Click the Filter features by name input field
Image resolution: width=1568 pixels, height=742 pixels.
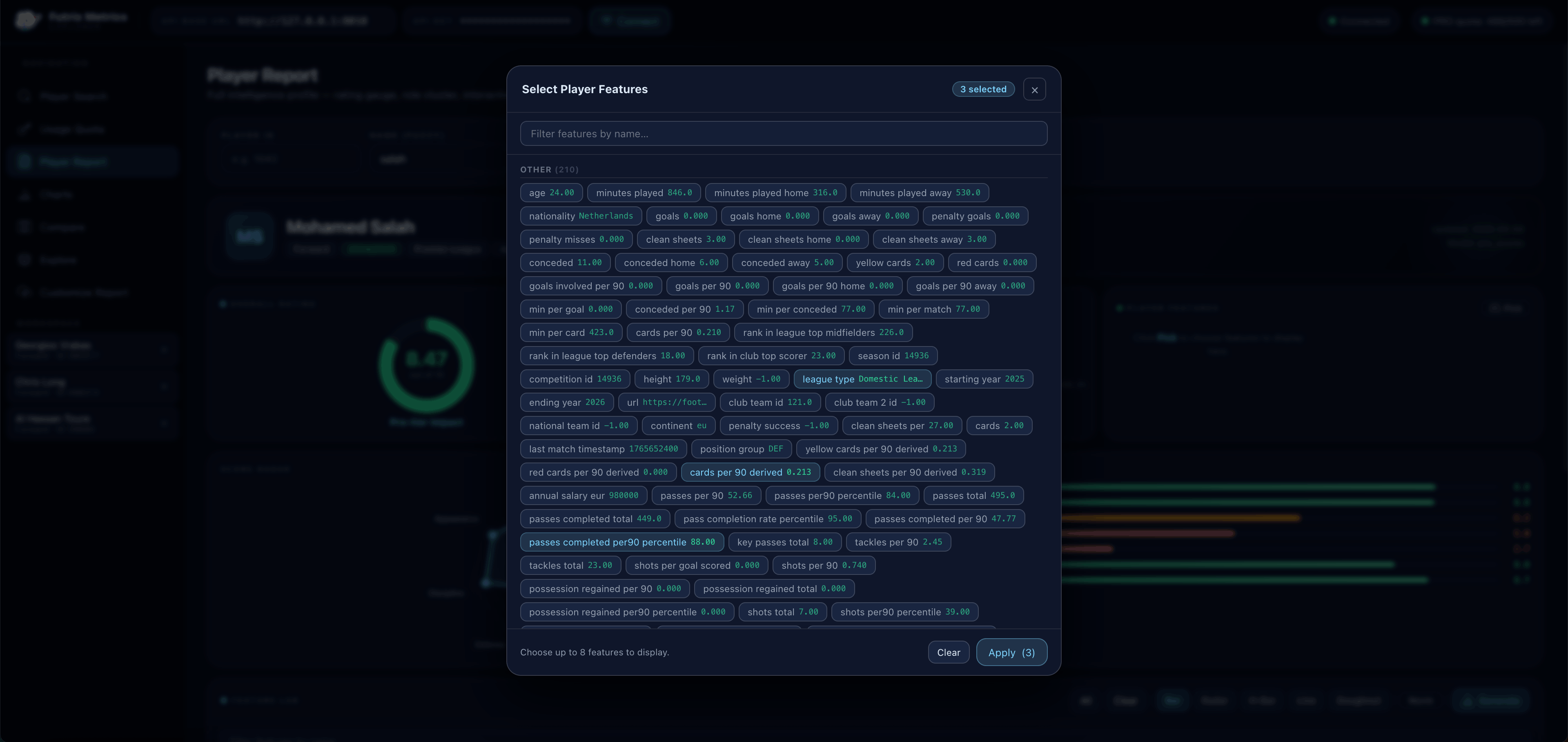784,134
